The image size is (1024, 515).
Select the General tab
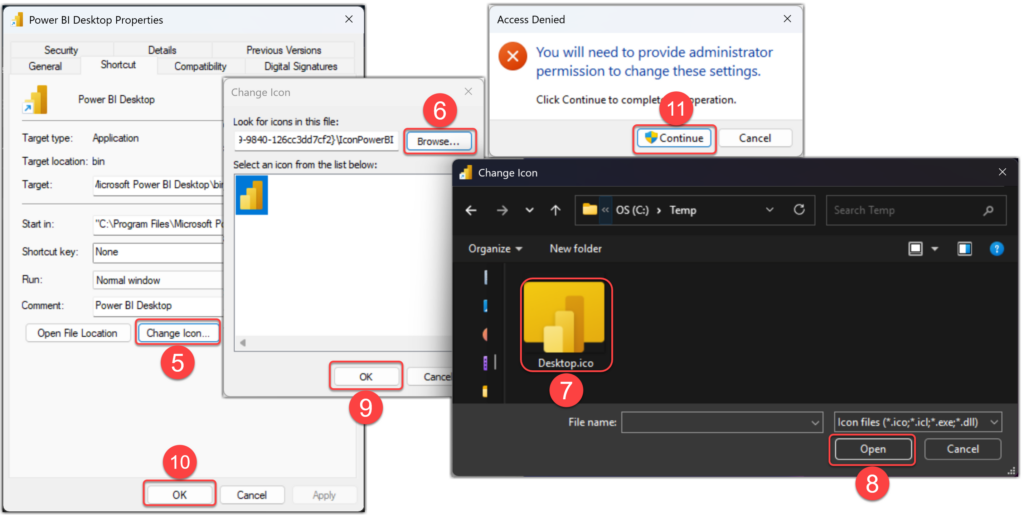[x=45, y=66]
